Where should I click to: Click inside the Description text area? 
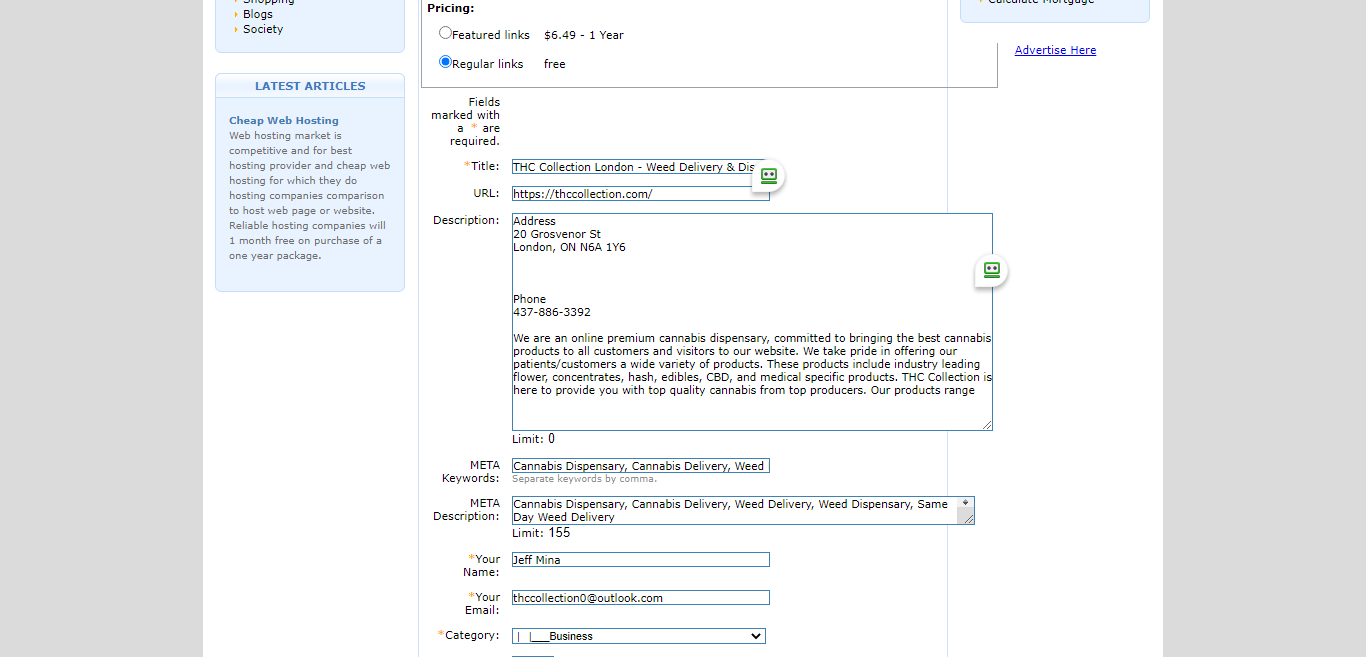[x=752, y=322]
